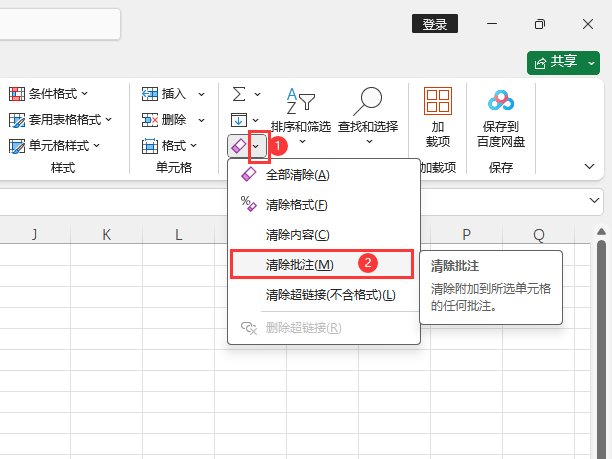Click the AutoSum sigma icon

(x=239, y=94)
